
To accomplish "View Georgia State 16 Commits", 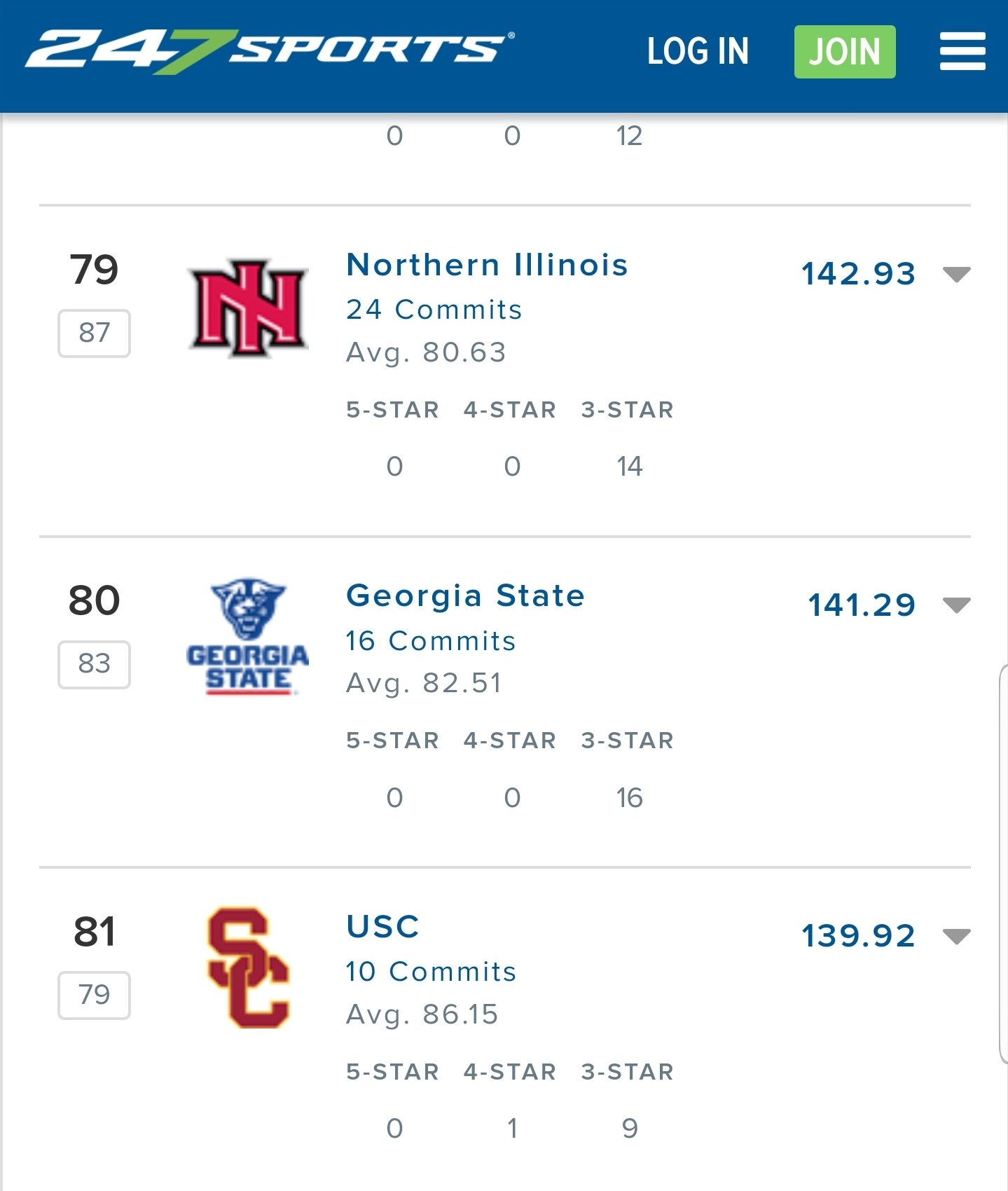I will point(431,640).
